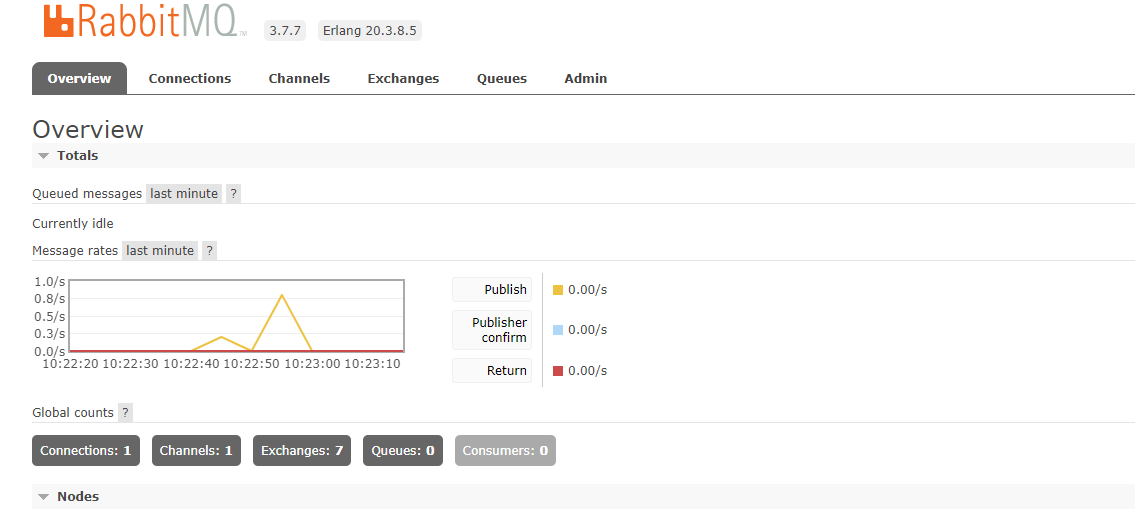Open Channels: 1 count button
This screenshot has height=513, width=1135.
[x=196, y=450]
